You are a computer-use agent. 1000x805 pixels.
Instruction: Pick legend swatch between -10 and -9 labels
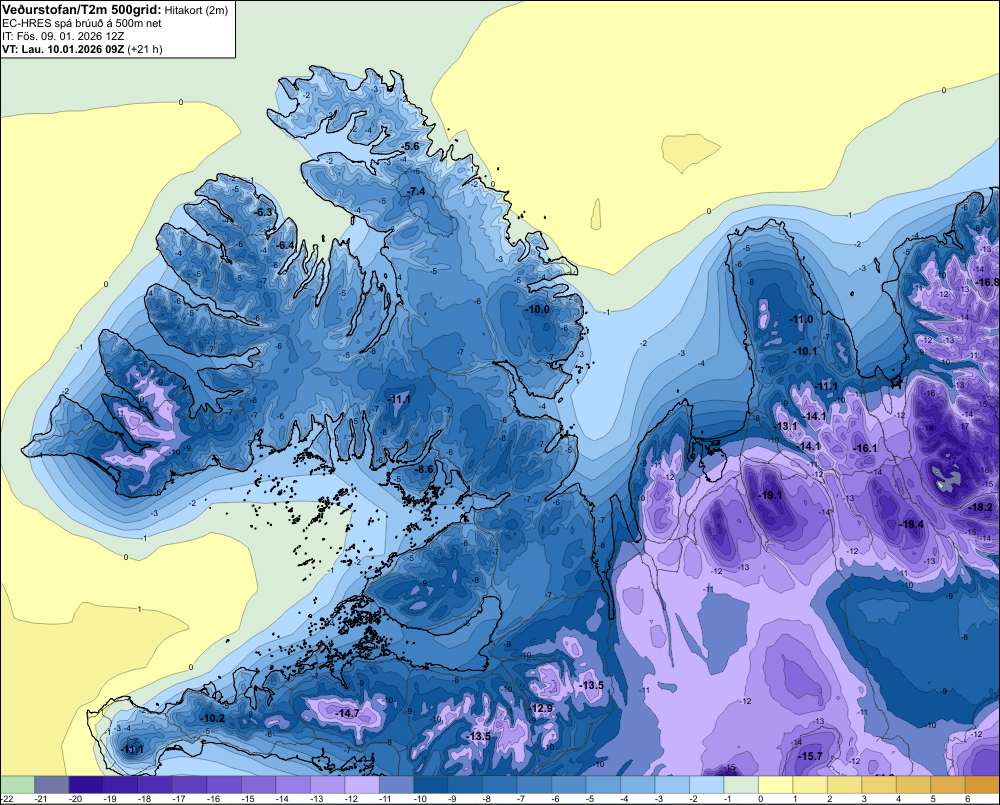431,785
